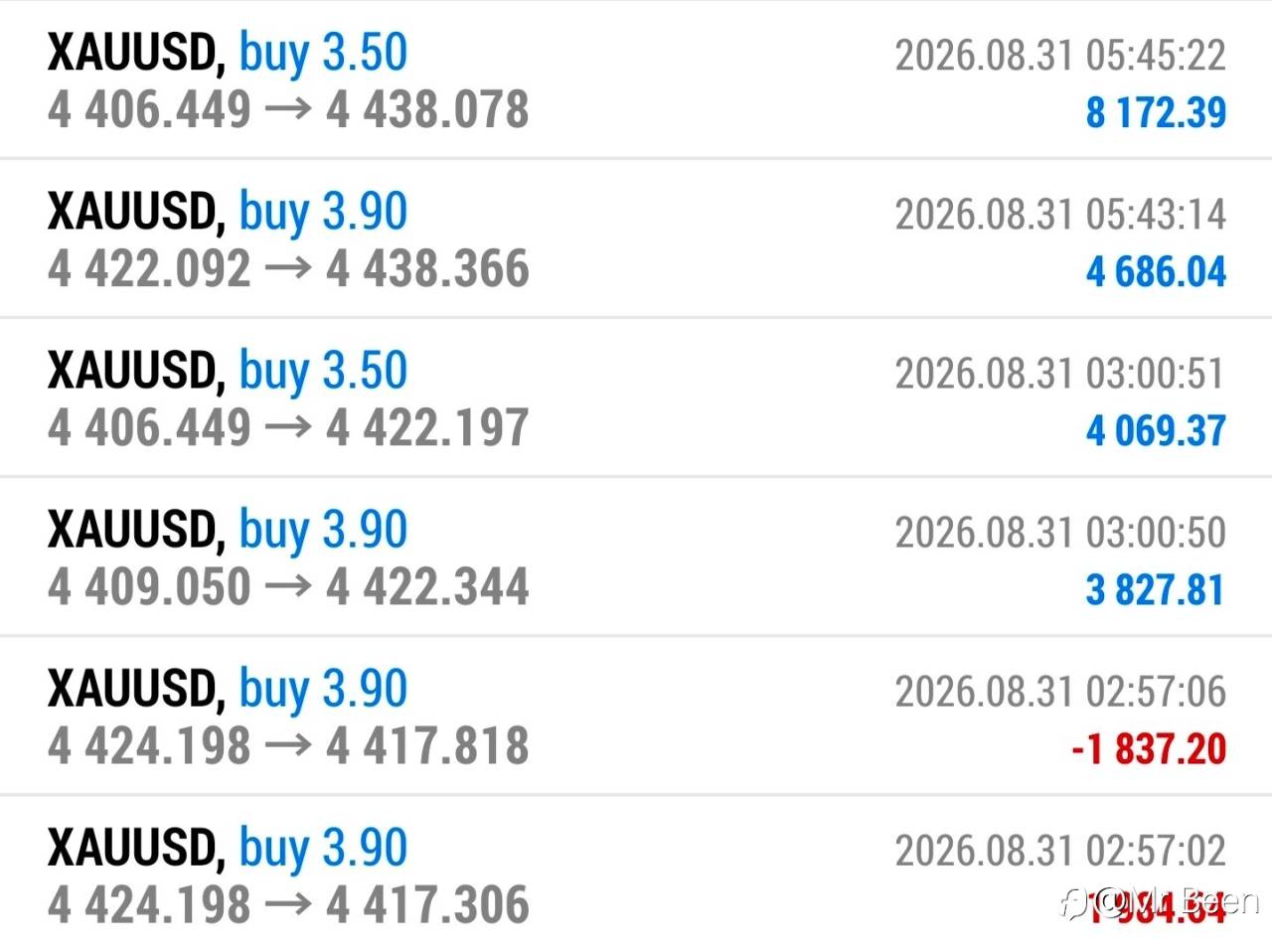The height and width of the screenshot is (952, 1272).
Task: Tap the close price 4 438.078
Action: pyautogui.click(x=427, y=110)
